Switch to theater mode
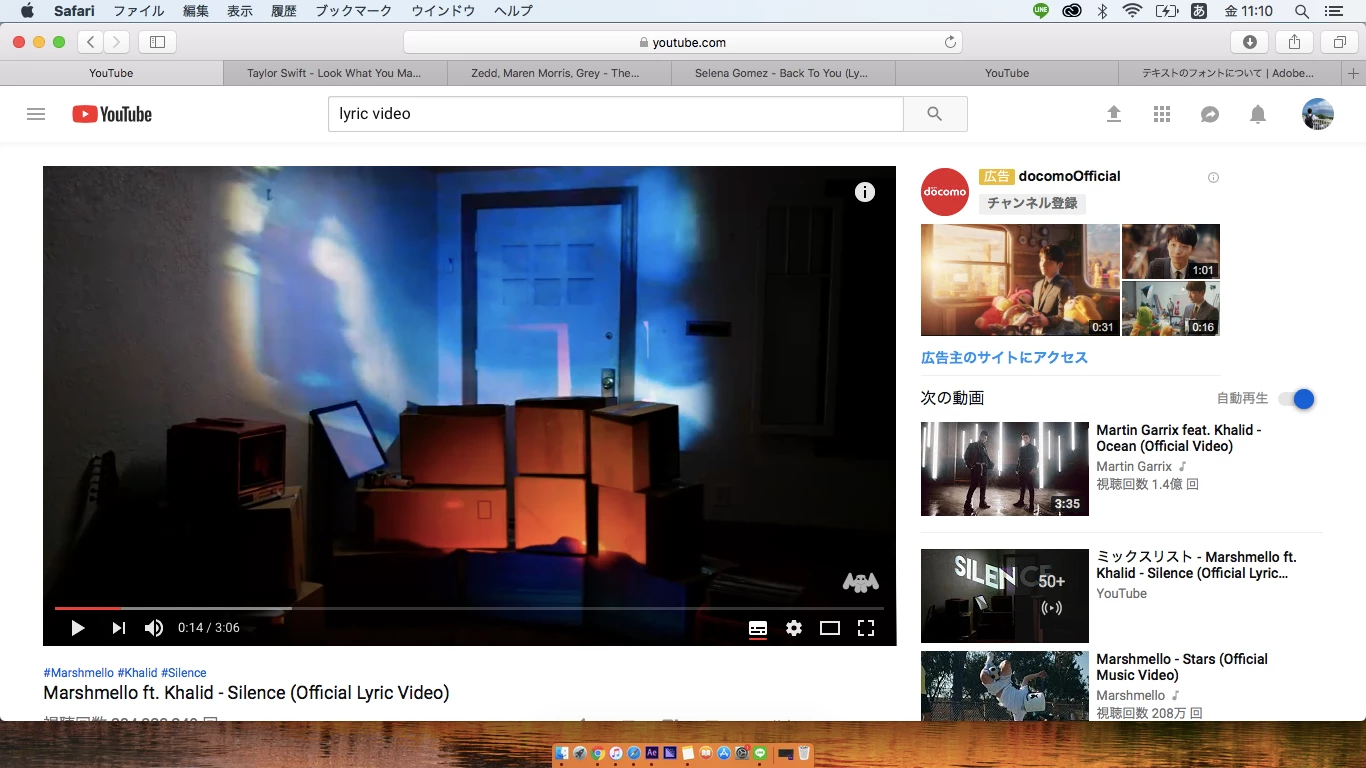Image resolution: width=1366 pixels, height=768 pixels. pyautogui.click(x=830, y=628)
